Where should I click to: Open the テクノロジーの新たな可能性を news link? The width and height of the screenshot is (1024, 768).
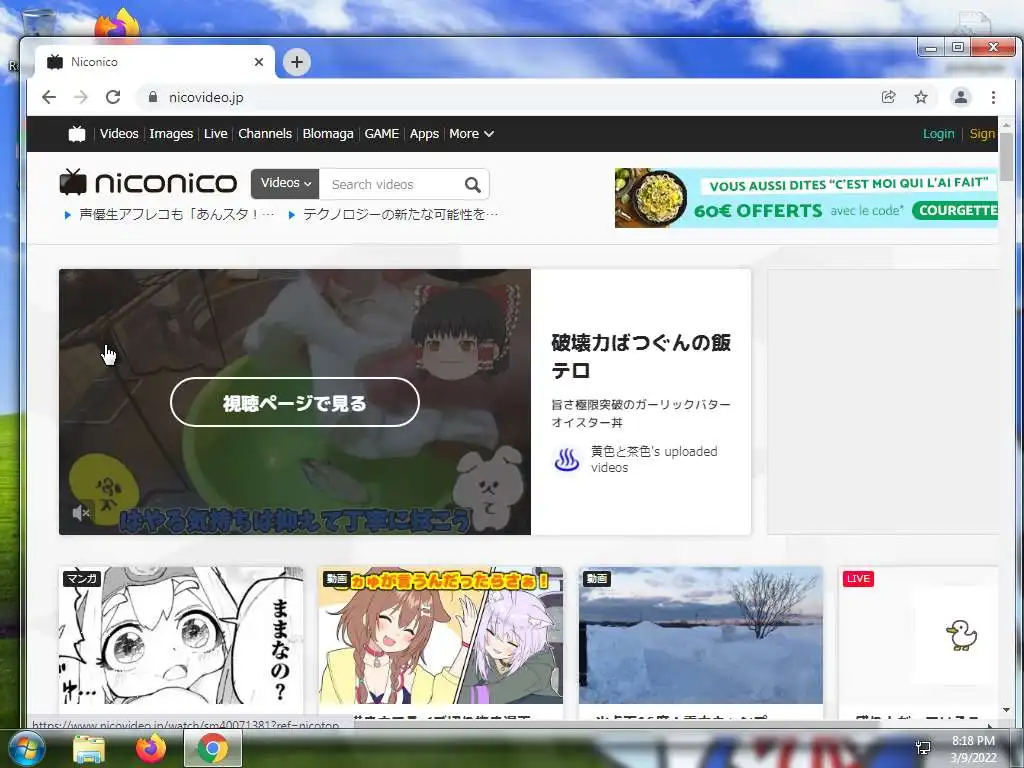(x=400, y=214)
